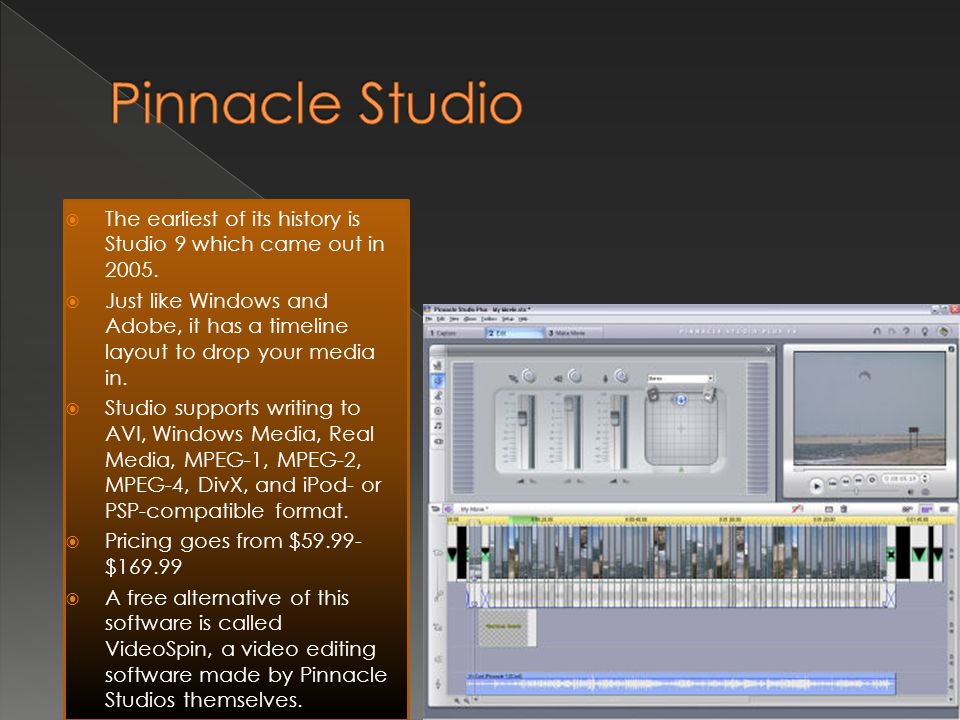Switch to Storyboard view icon
Screen dimensions: 960x720
point(907,509)
